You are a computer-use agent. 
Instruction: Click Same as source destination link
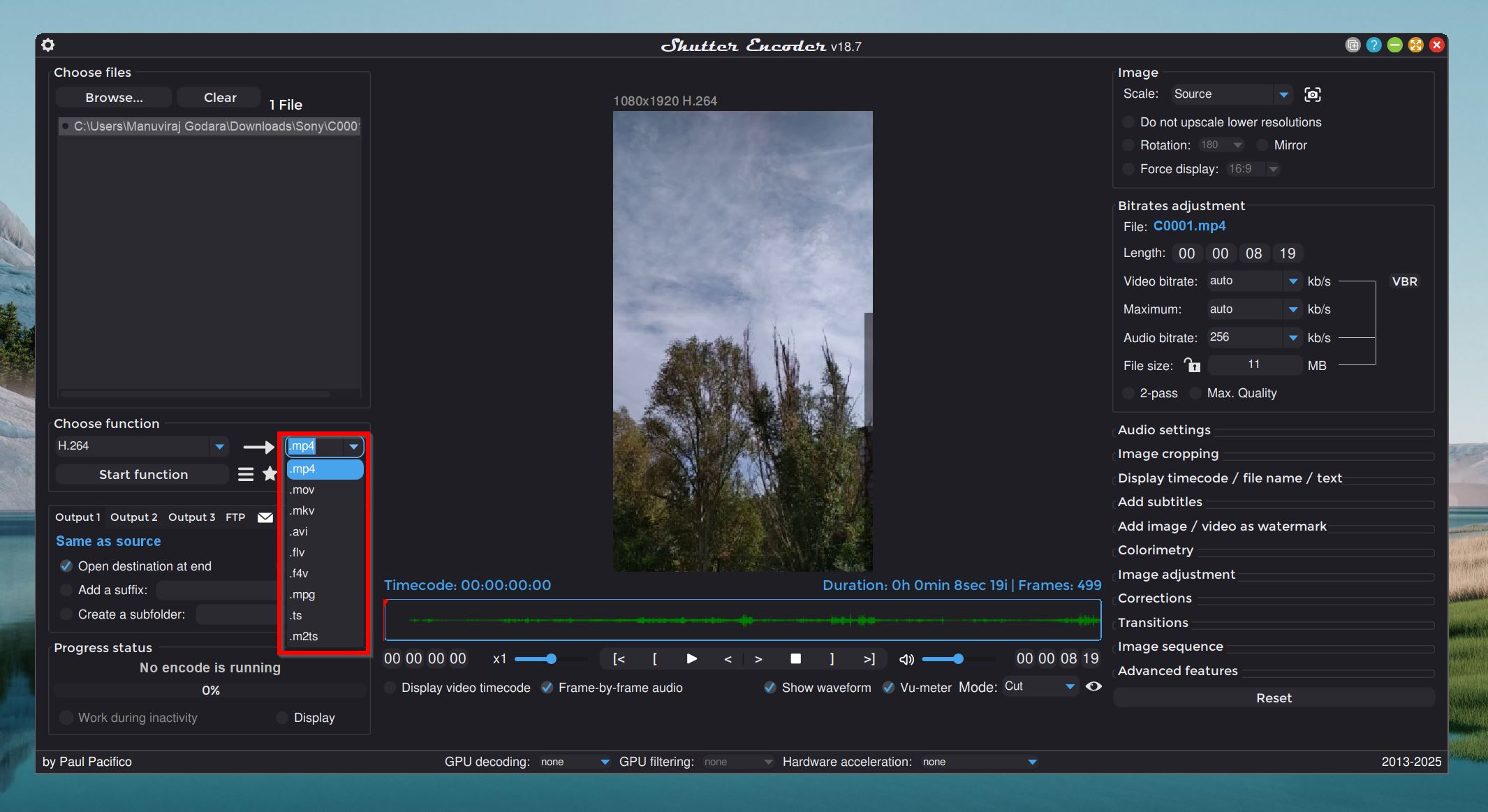(x=108, y=541)
